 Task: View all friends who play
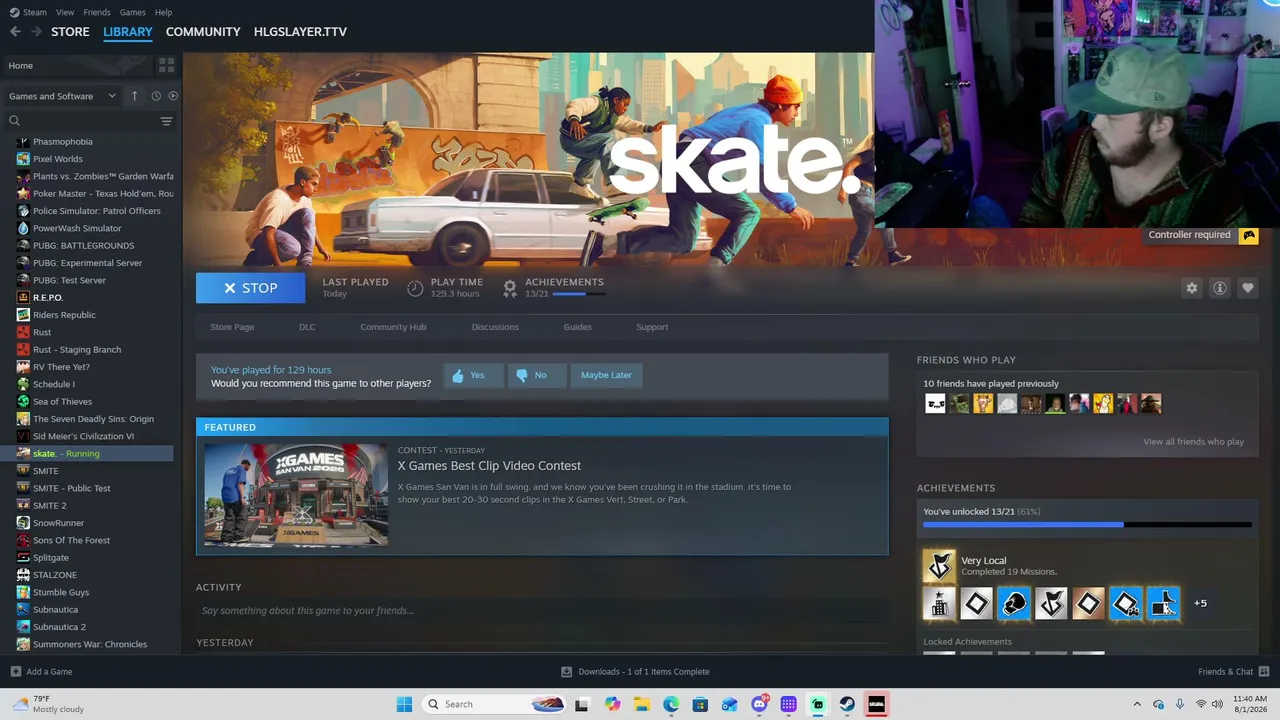tap(1194, 442)
